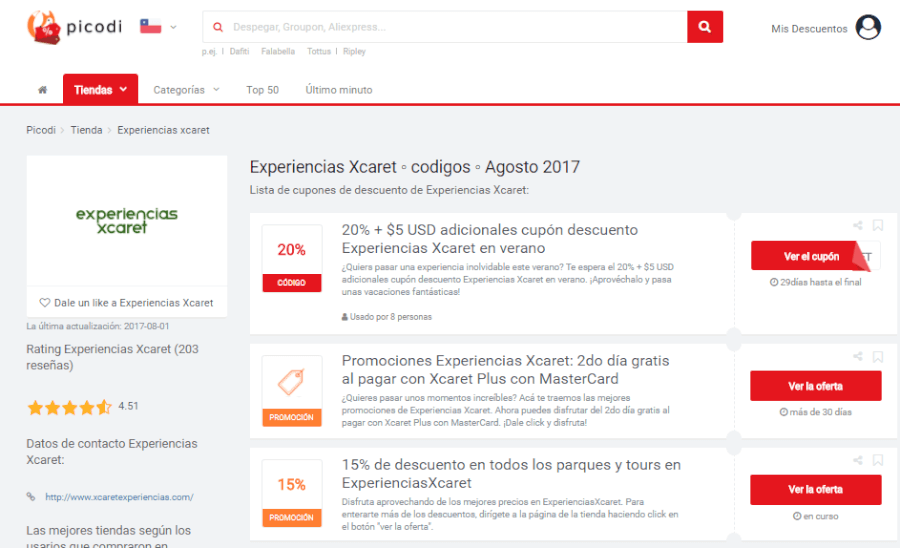Screen dimensions: 900x548
Task: Visit the xcaretexperiencias.com website link
Action: pyautogui.click(x=119, y=497)
